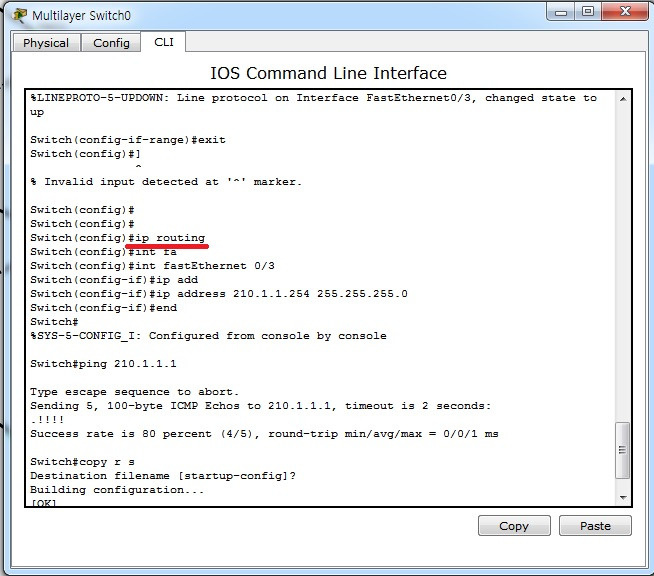Click the '%SYS-5-CONFIG_I' console message
Screen dimensions: 654x576
(208, 336)
